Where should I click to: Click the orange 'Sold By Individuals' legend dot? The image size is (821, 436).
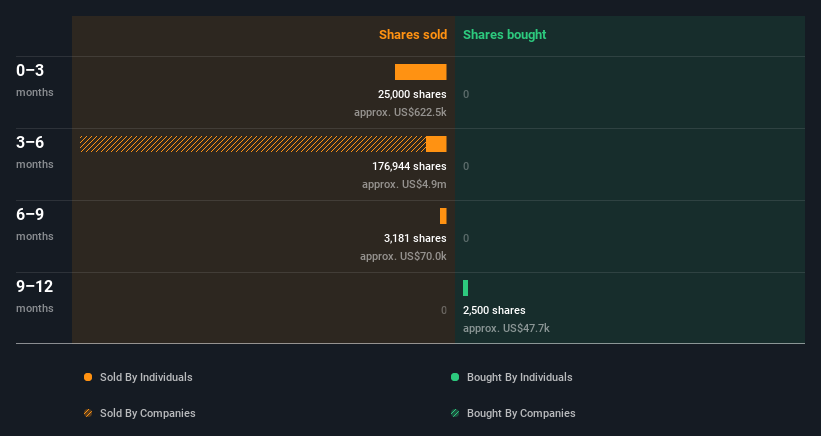tap(88, 377)
